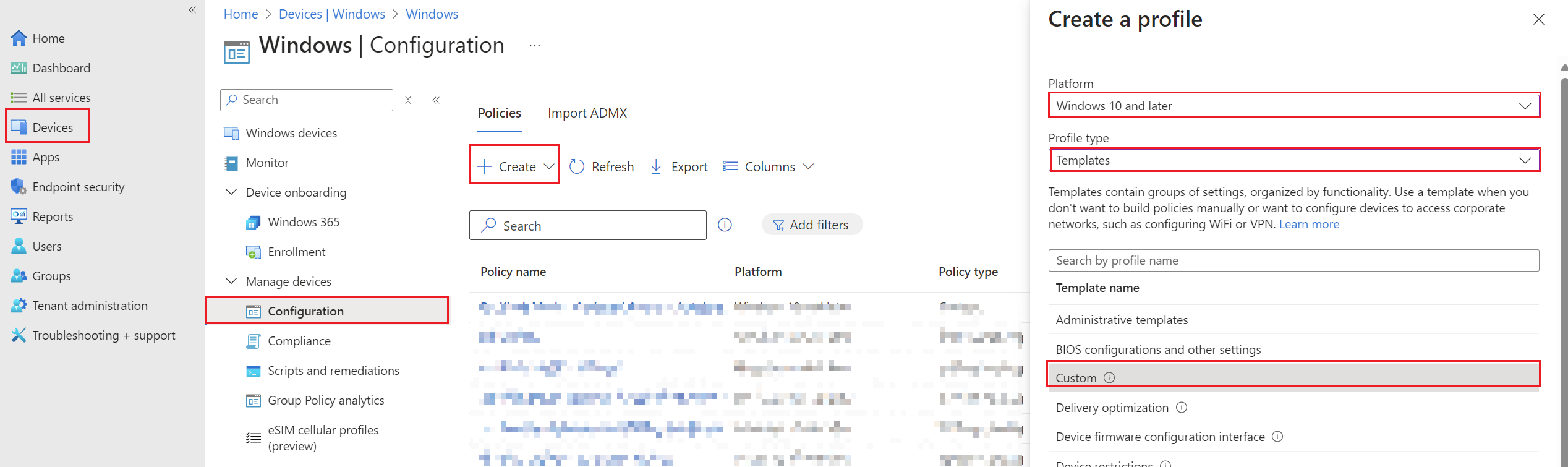Open Endpoint security shield icon
This screenshot has height=467, width=1568.
pyautogui.click(x=19, y=187)
